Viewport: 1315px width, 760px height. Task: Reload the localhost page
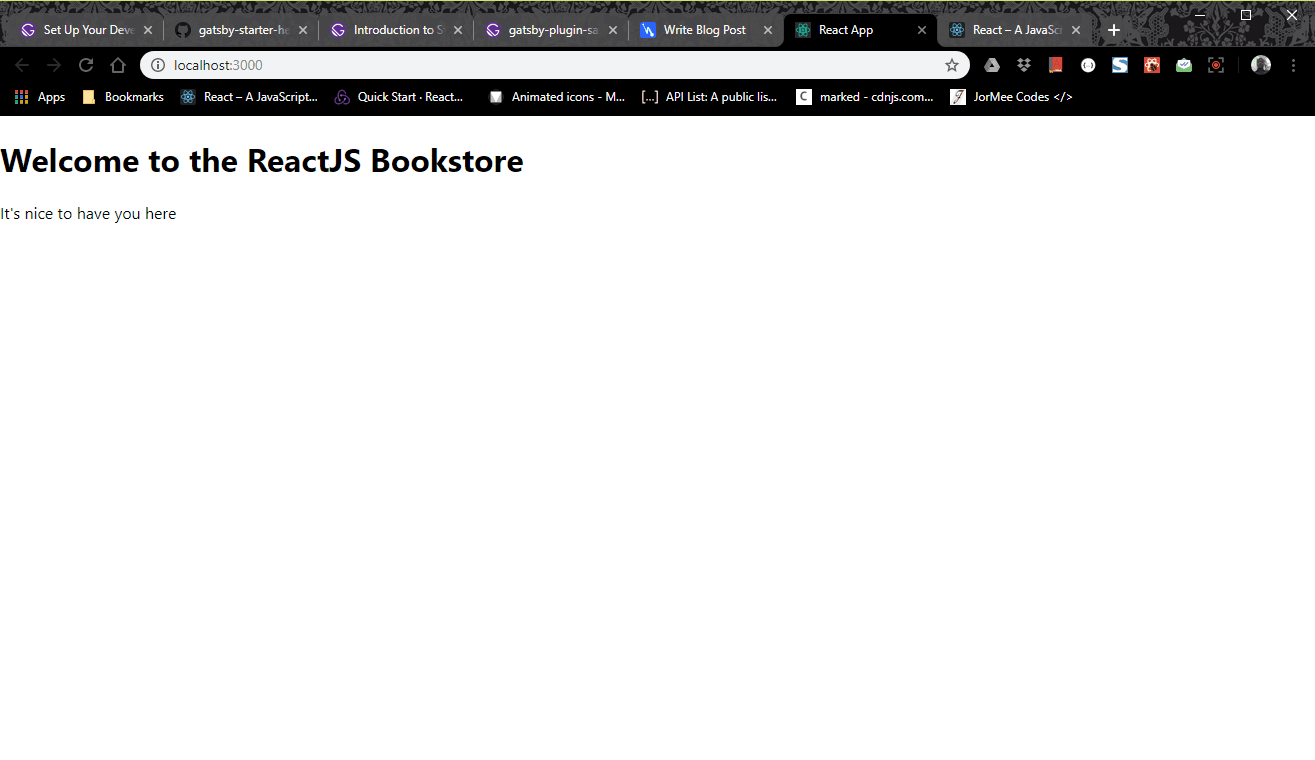(x=86, y=65)
